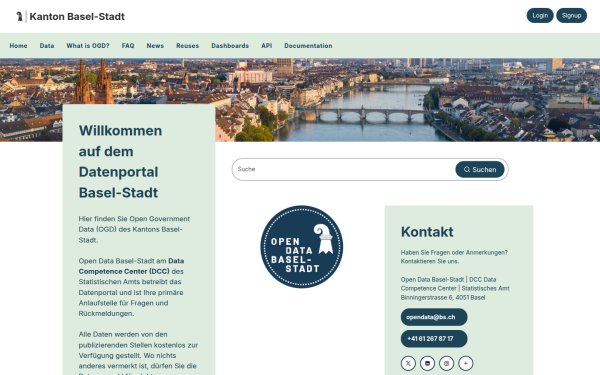Open the X (Twitter) social link
600x375 pixels.
pyautogui.click(x=408, y=363)
